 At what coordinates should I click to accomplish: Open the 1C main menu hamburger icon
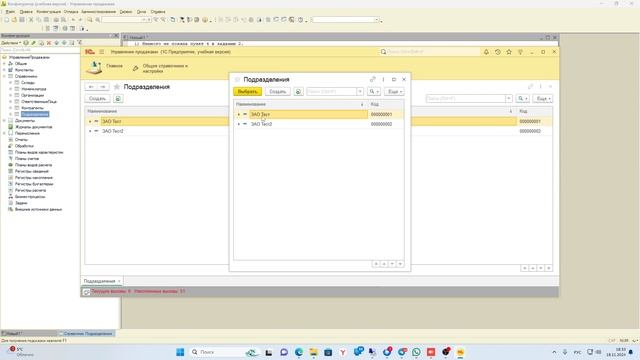pyautogui.click(x=102, y=52)
